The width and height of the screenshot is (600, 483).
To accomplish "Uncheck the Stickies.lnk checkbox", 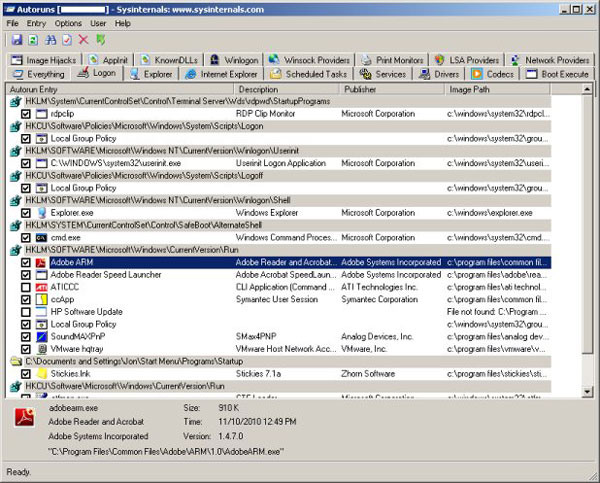I will 26,374.
